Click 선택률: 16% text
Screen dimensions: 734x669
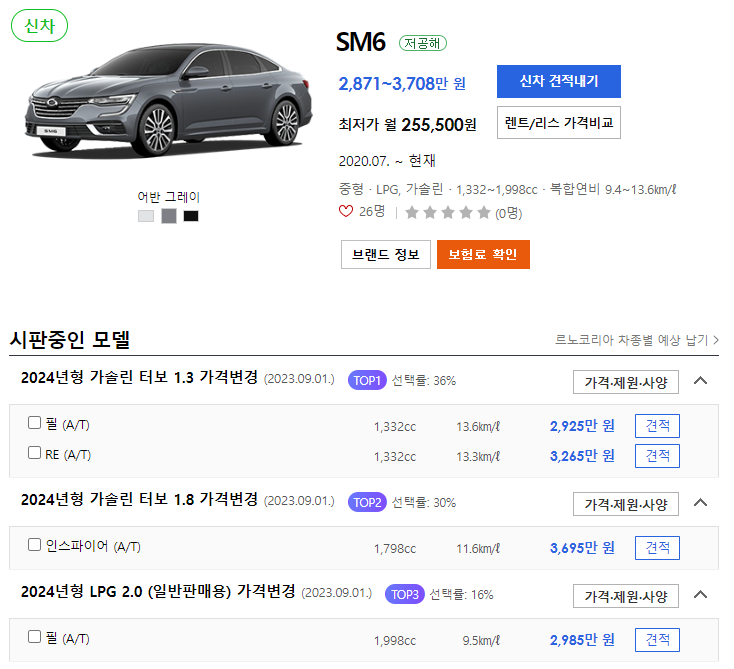point(461,595)
